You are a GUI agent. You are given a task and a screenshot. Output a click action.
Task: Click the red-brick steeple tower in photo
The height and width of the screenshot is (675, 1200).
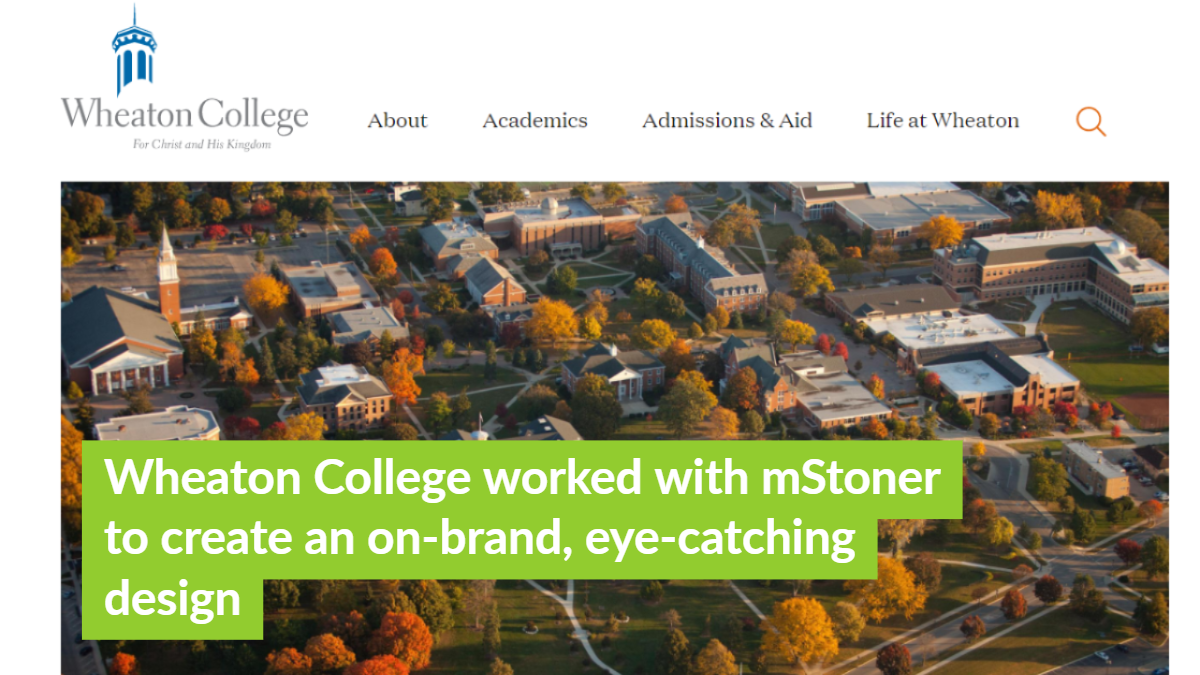coord(168,278)
